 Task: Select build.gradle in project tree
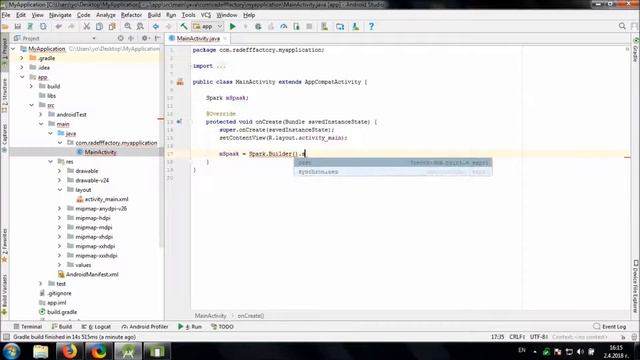62,312
